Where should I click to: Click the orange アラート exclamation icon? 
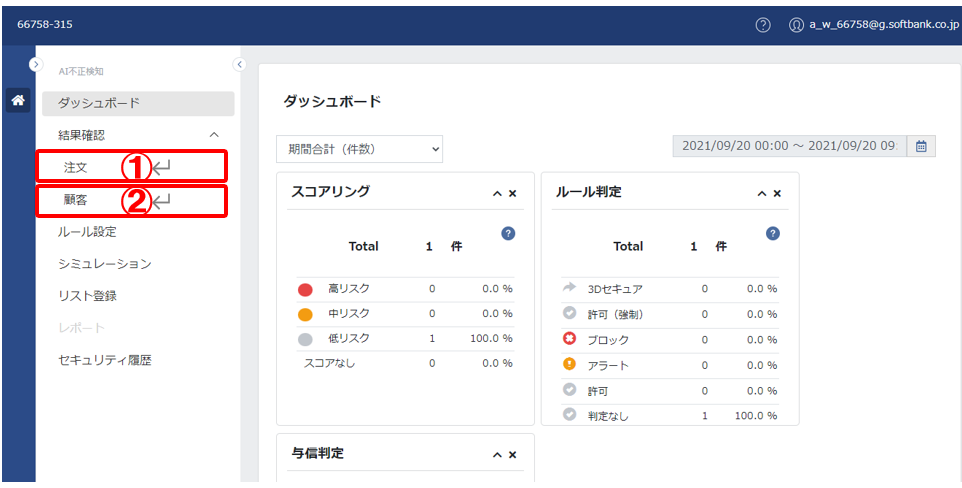coord(569,364)
